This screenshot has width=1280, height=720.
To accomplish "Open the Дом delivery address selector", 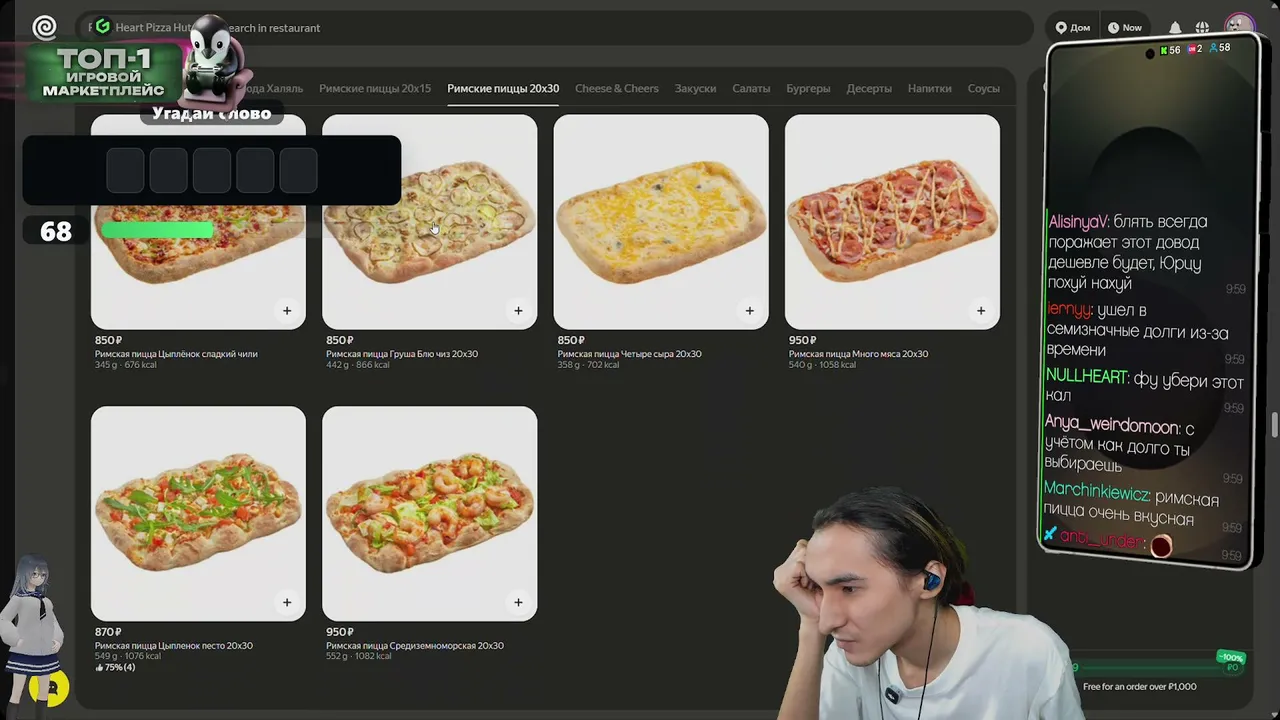I will pyautogui.click(x=1073, y=28).
